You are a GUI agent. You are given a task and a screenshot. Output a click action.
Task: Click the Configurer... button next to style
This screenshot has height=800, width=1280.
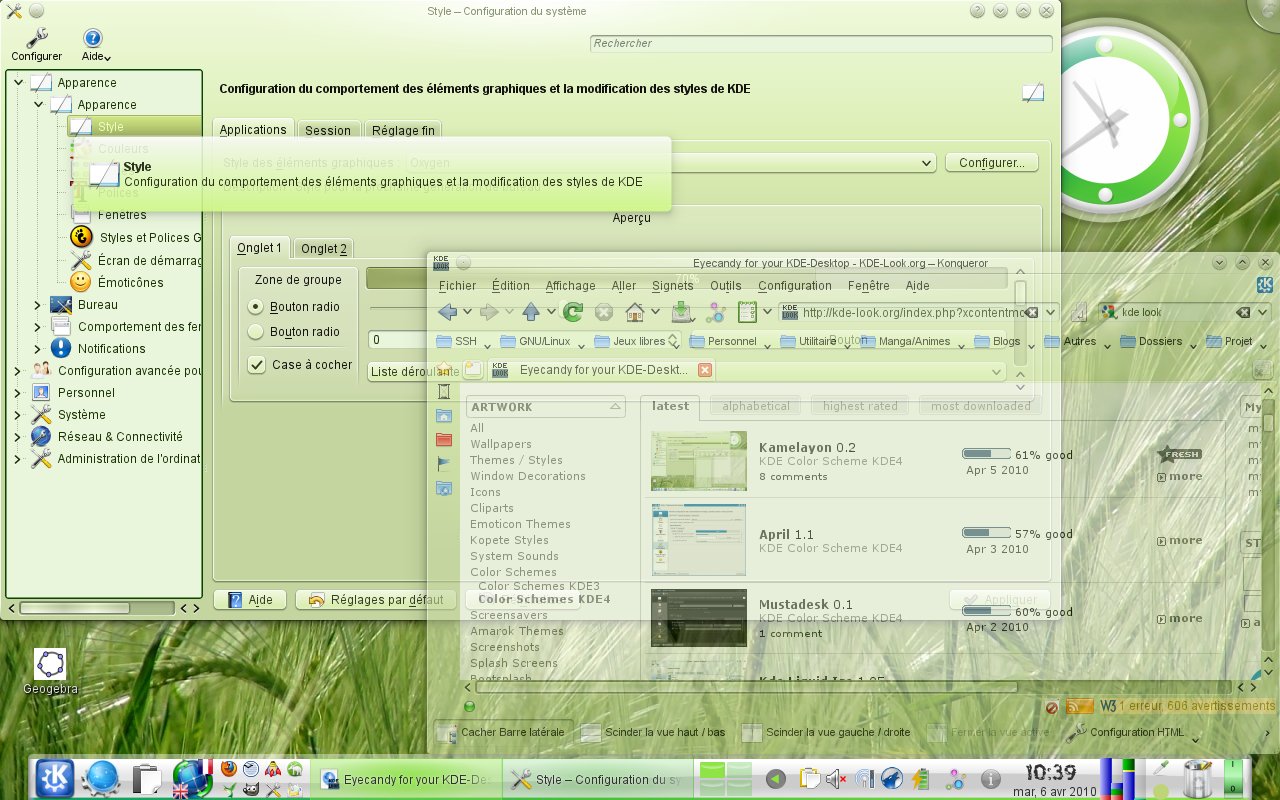(992, 162)
